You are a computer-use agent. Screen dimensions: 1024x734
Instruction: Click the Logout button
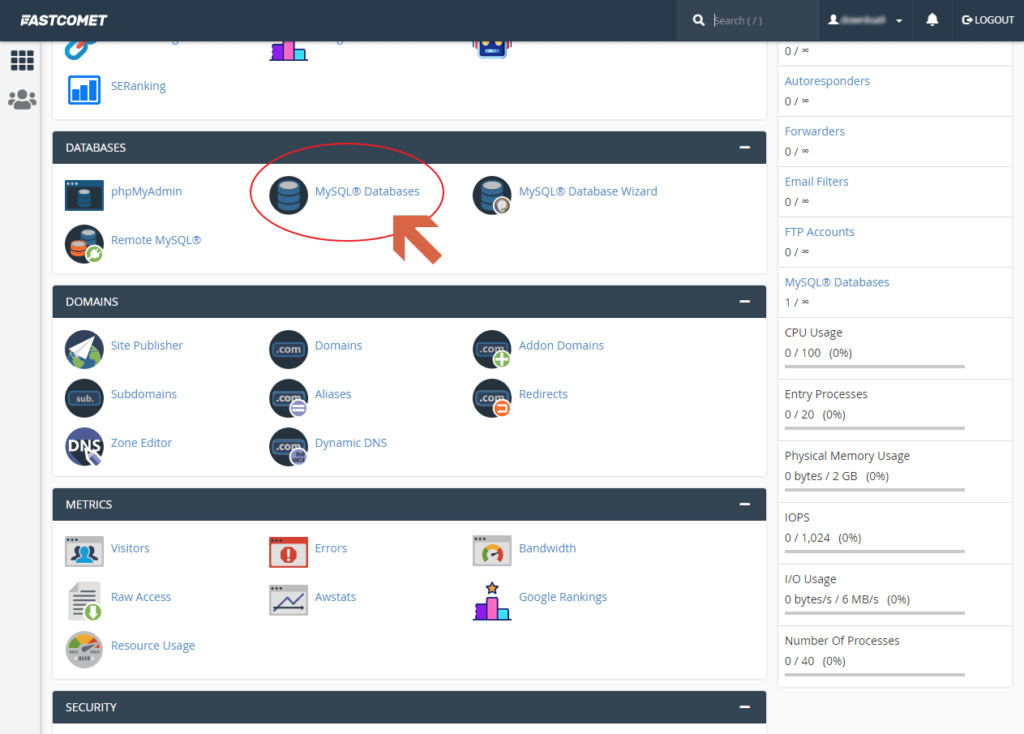pos(987,20)
